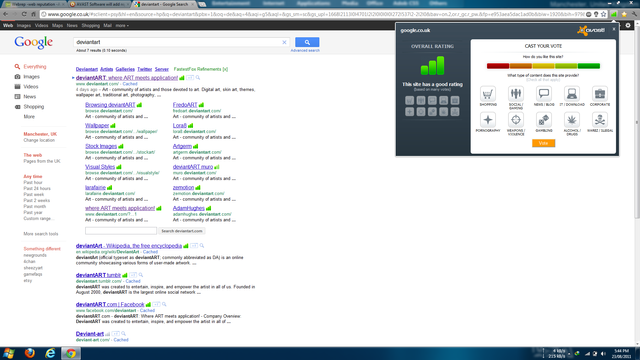Viewport: 640px width, 360px height.
Task: Click the green rating segment on vote bar
Action: [589, 66]
